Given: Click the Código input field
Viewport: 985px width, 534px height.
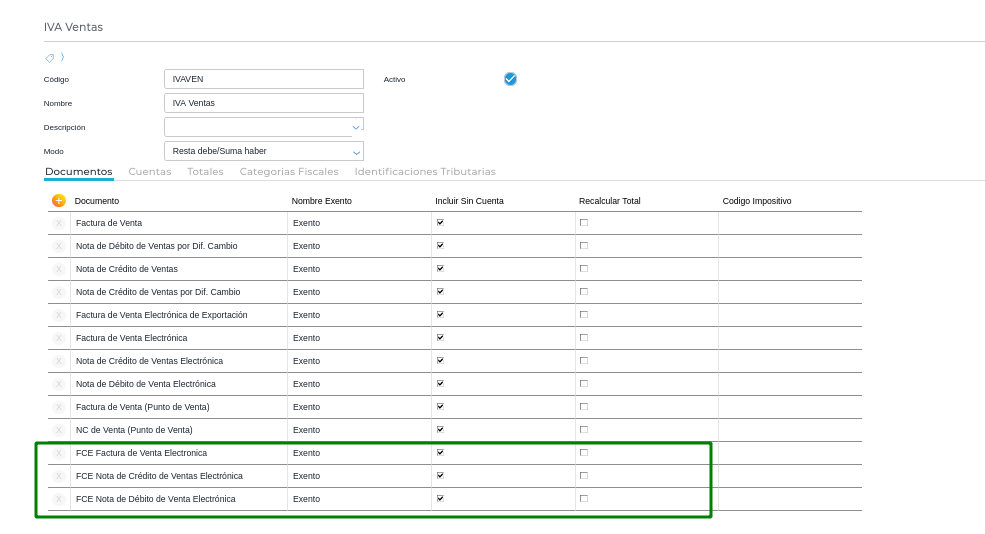Looking at the screenshot, I should click(x=263, y=79).
